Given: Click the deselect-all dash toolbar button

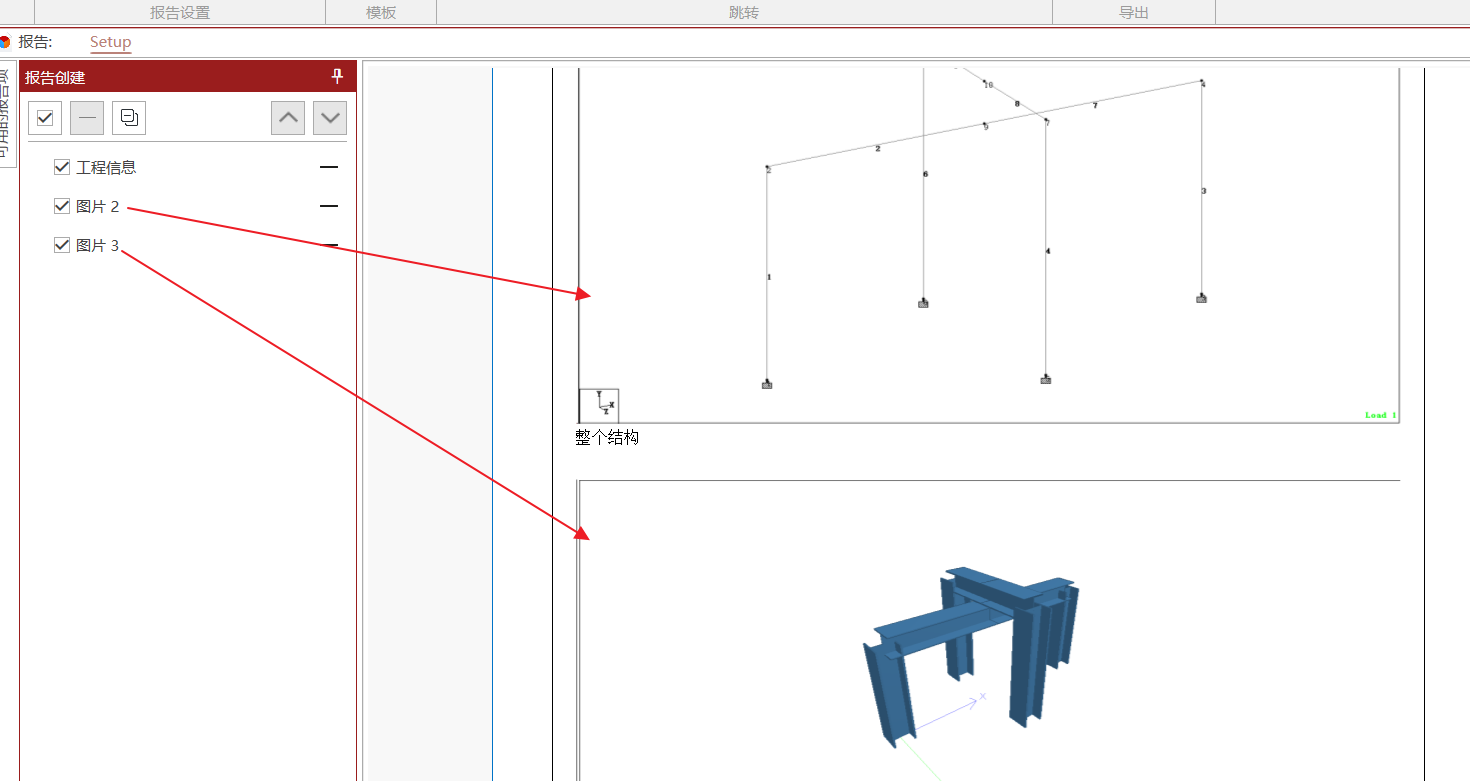Looking at the screenshot, I should pos(87,118).
